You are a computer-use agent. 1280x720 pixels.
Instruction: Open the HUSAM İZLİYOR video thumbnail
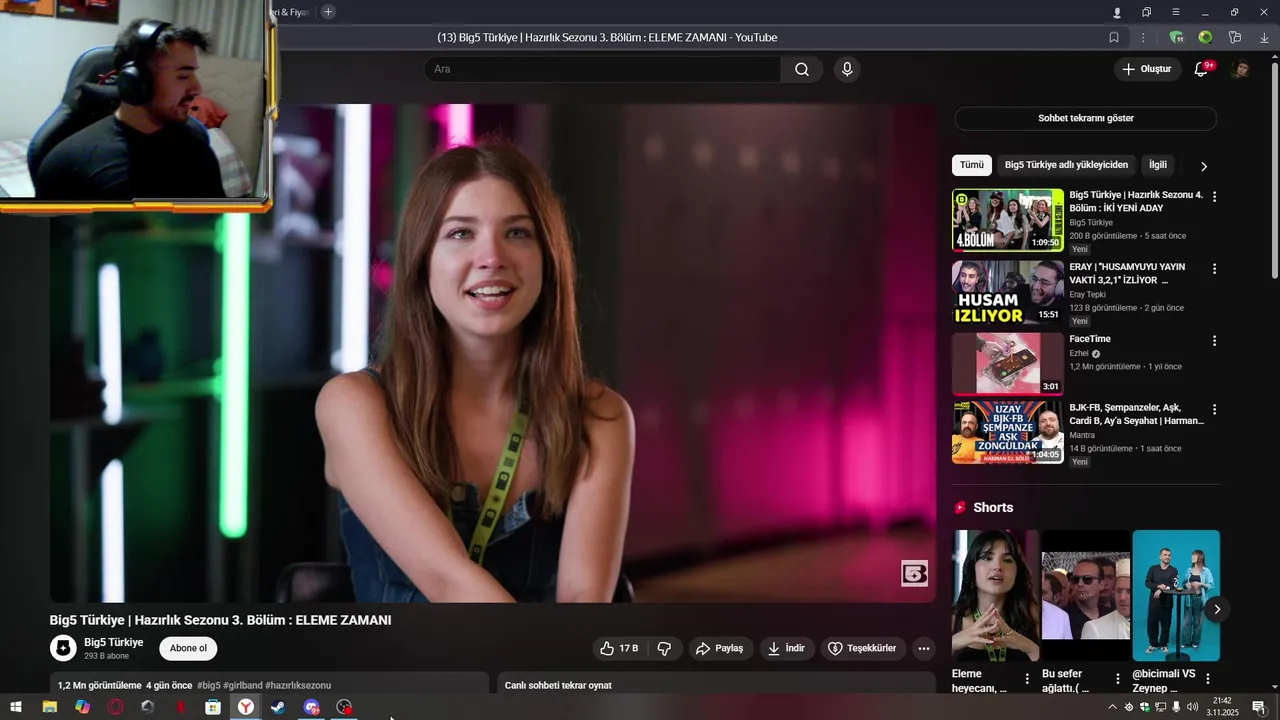(1008, 292)
